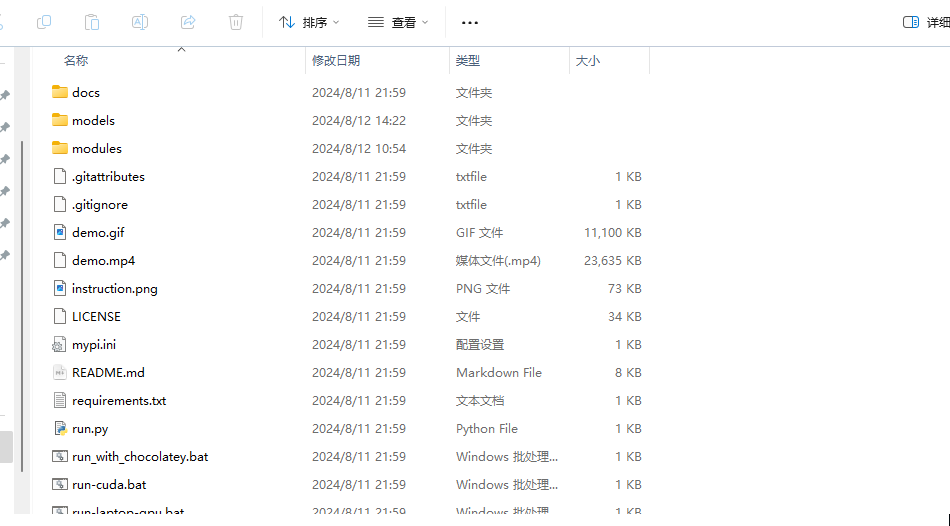
Task: Sort by the 名称 (Name) column header
Action: (76, 61)
